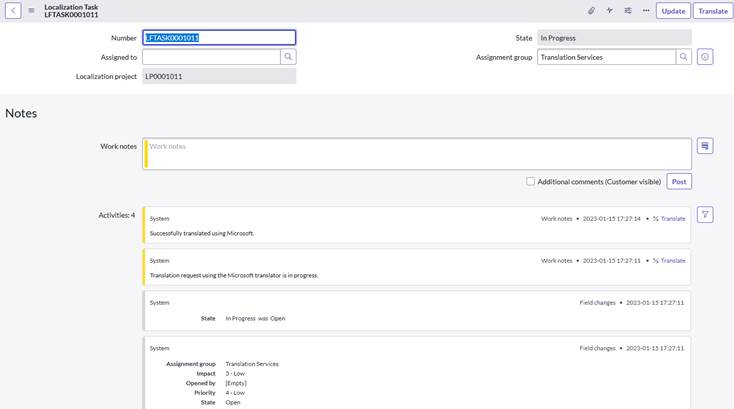Click into the Work notes text area

pyautogui.click(x=418, y=154)
